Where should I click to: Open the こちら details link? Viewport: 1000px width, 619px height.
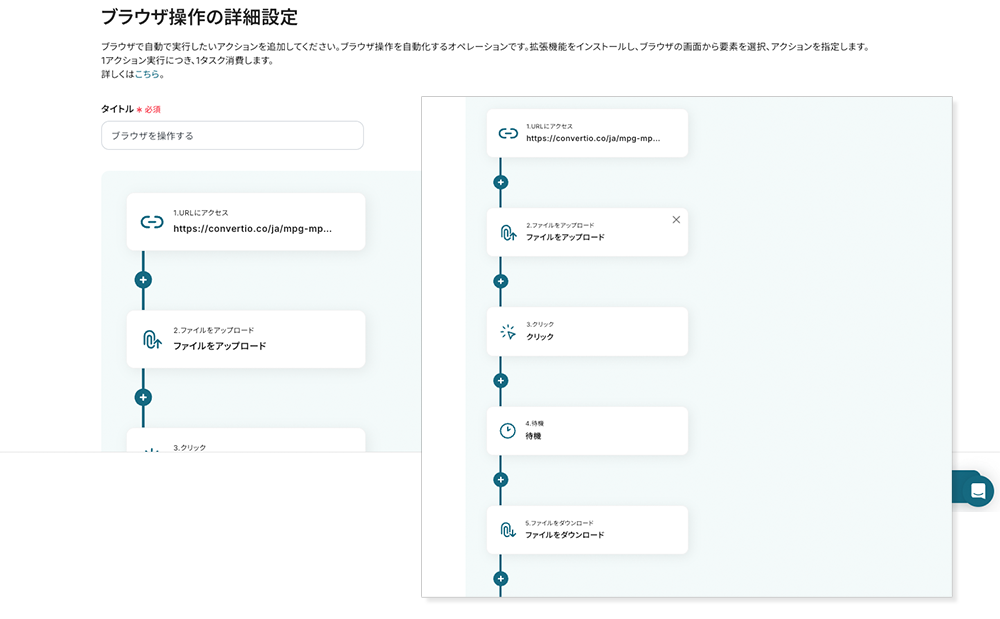[147, 74]
